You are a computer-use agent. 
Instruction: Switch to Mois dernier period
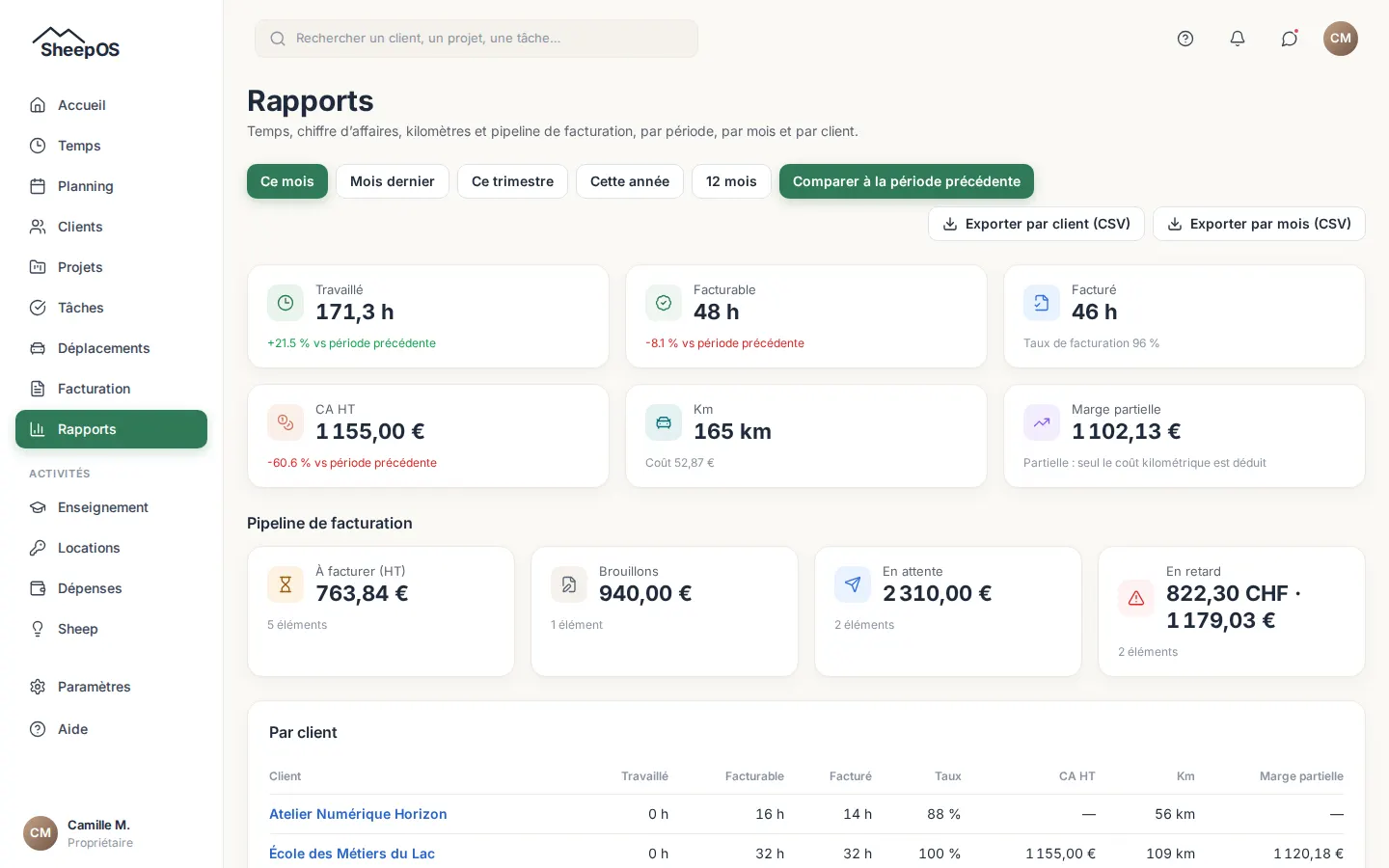click(393, 181)
